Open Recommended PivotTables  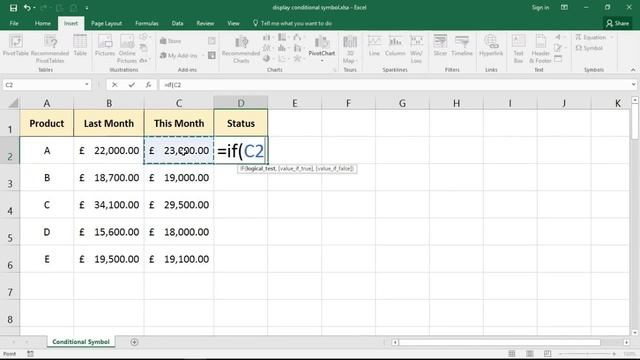click(50, 49)
